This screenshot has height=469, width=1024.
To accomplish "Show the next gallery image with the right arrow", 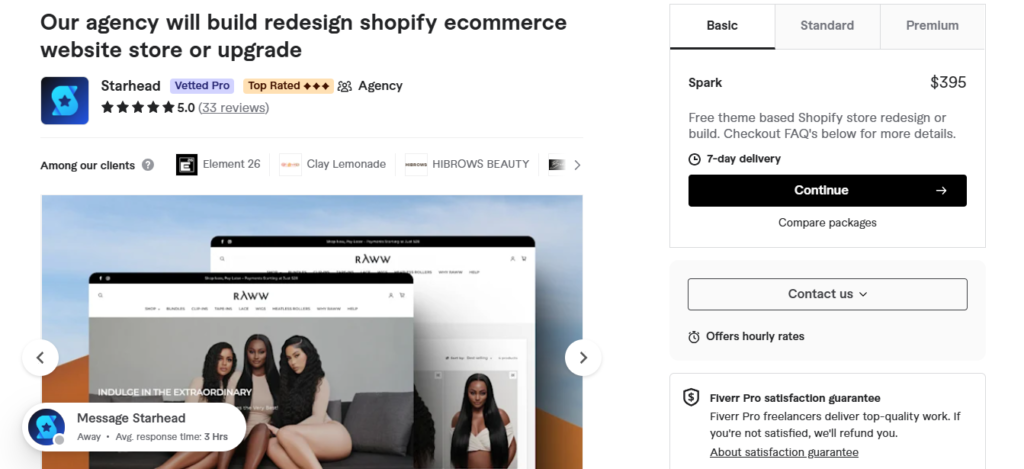I will point(583,358).
